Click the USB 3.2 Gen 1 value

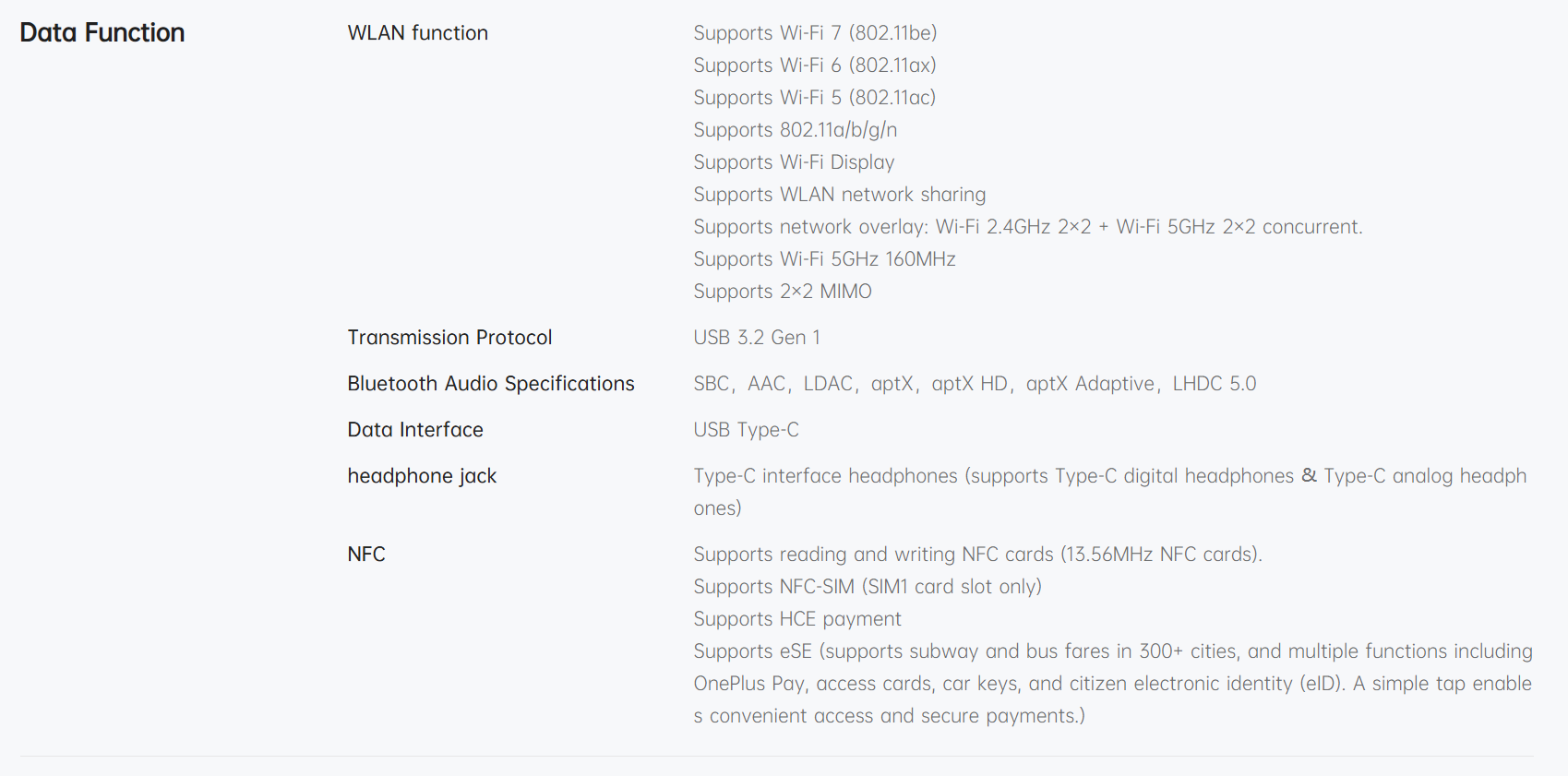coord(757,338)
